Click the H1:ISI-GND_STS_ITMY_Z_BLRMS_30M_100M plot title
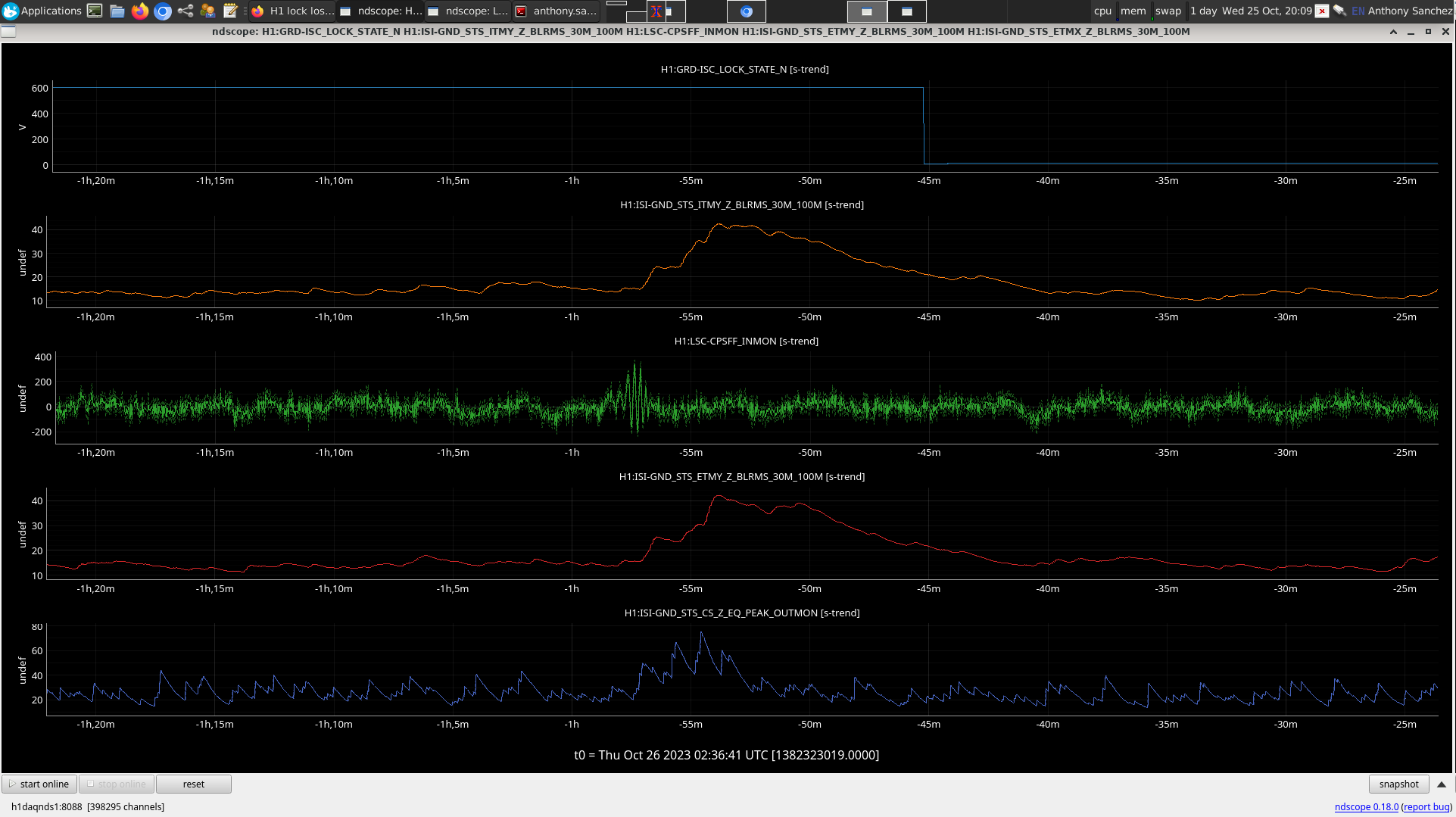The width and height of the screenshot is (1456, 817). pyautogui.click(x=742, y=204)
